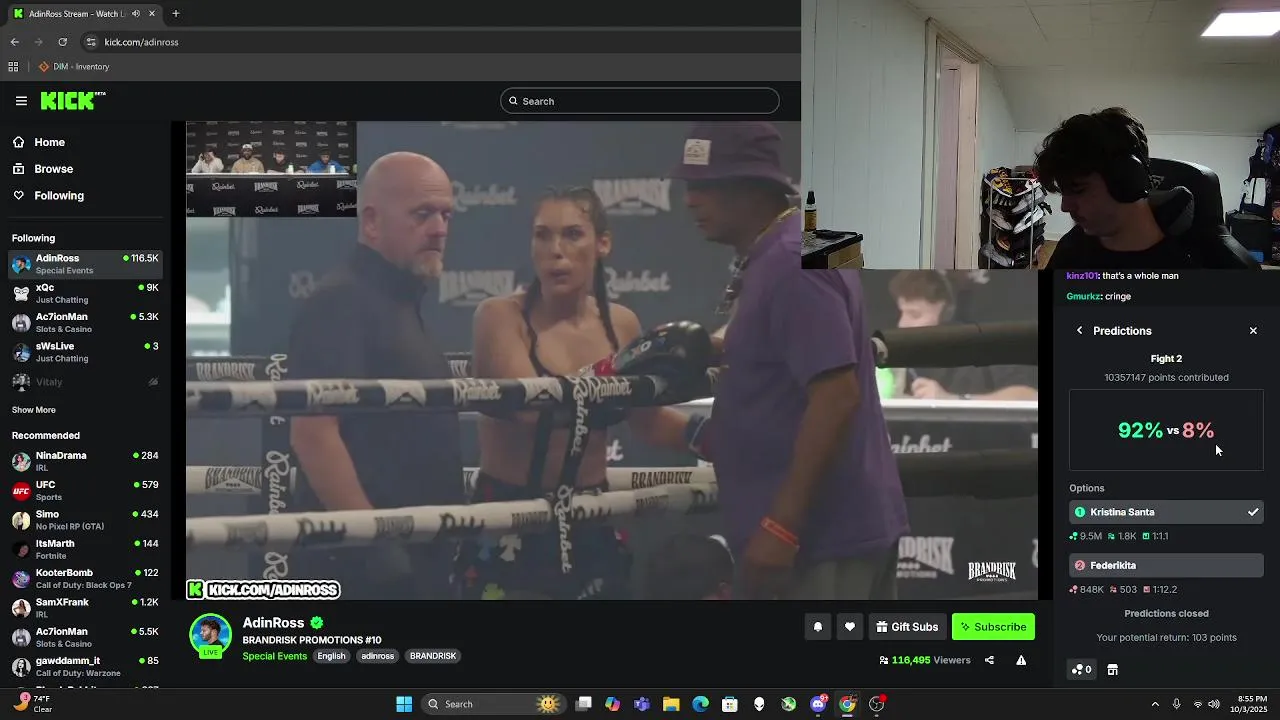Mute the AdinRoss Stream tab audio

coord(136,14)
